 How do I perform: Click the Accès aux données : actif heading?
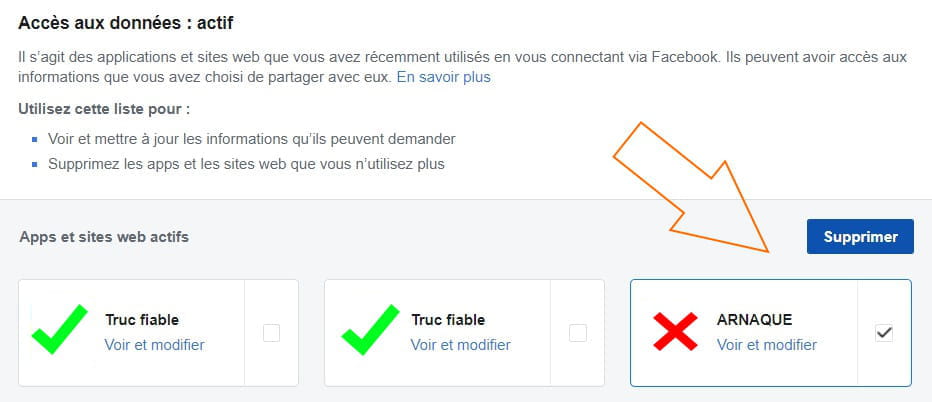pyautogui.click(x=126, y=24)
